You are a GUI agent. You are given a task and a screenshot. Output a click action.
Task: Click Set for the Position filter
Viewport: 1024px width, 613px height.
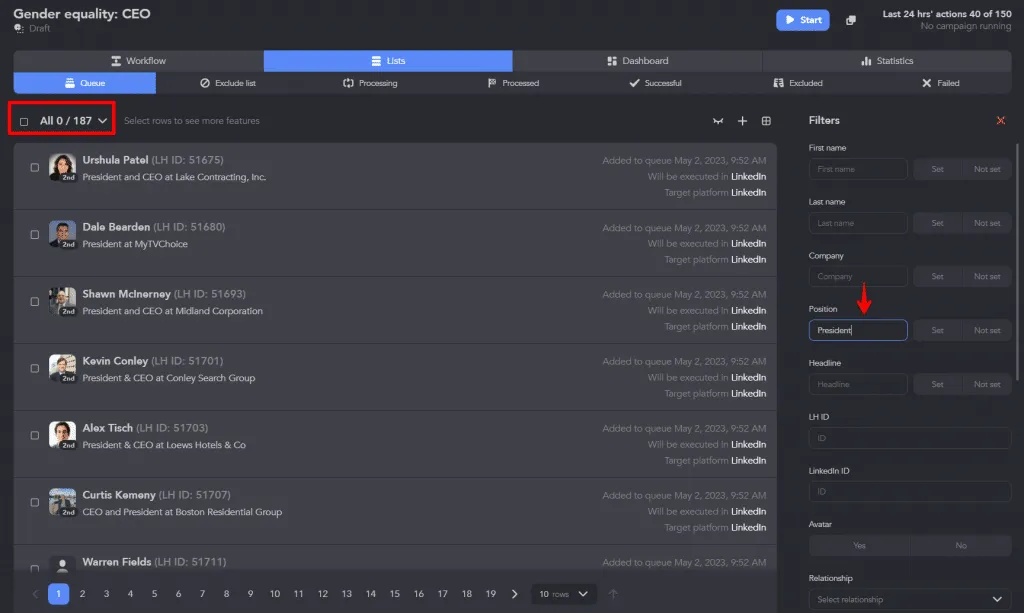[x=937, y=330]
